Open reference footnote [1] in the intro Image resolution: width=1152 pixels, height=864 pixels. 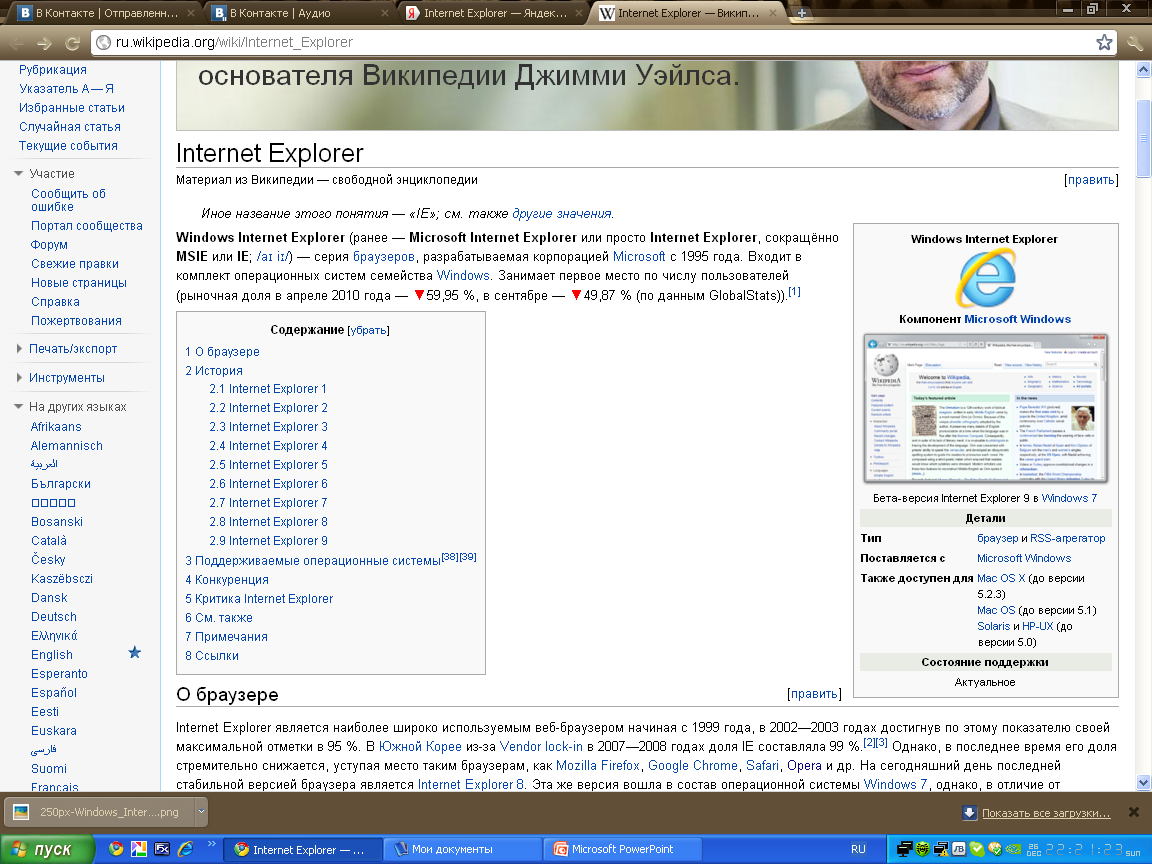point(794,292)
